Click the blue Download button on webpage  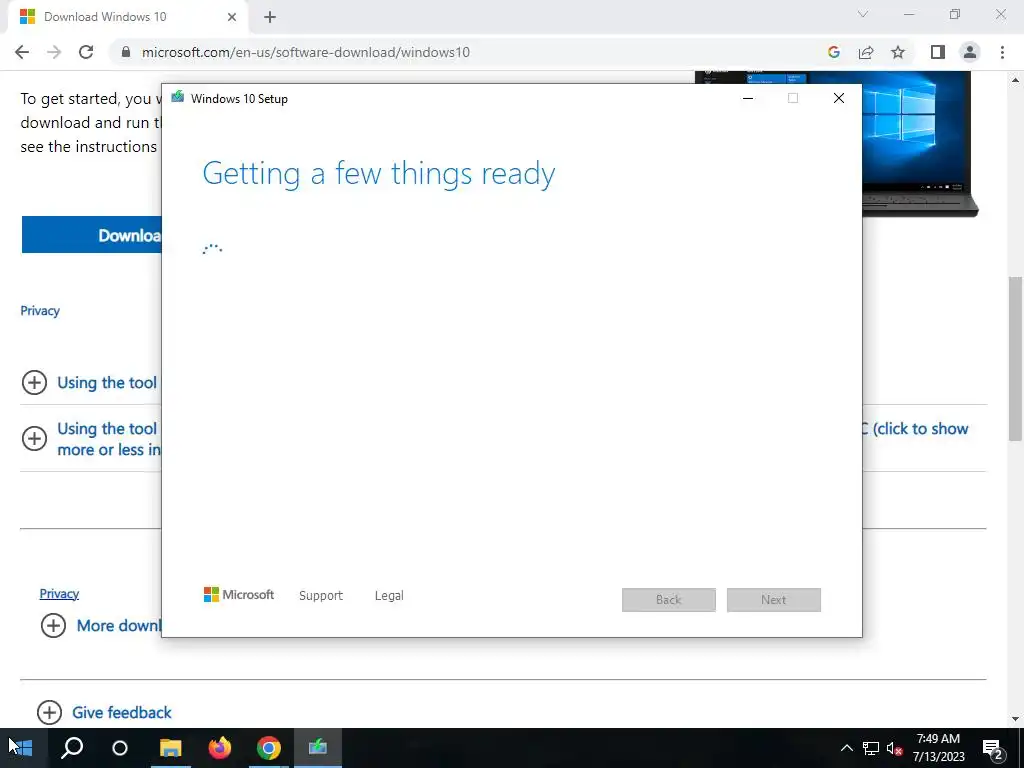click(91, 234)
